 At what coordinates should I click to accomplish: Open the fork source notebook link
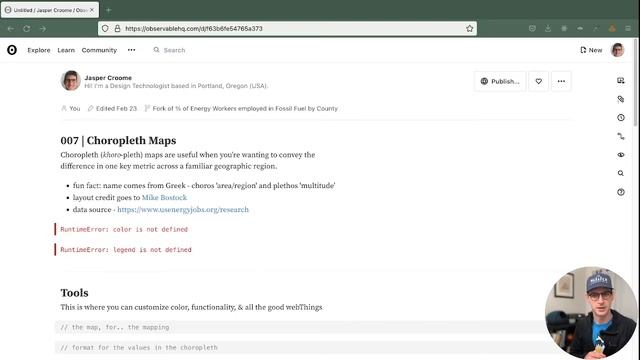(x=245, y=109)
